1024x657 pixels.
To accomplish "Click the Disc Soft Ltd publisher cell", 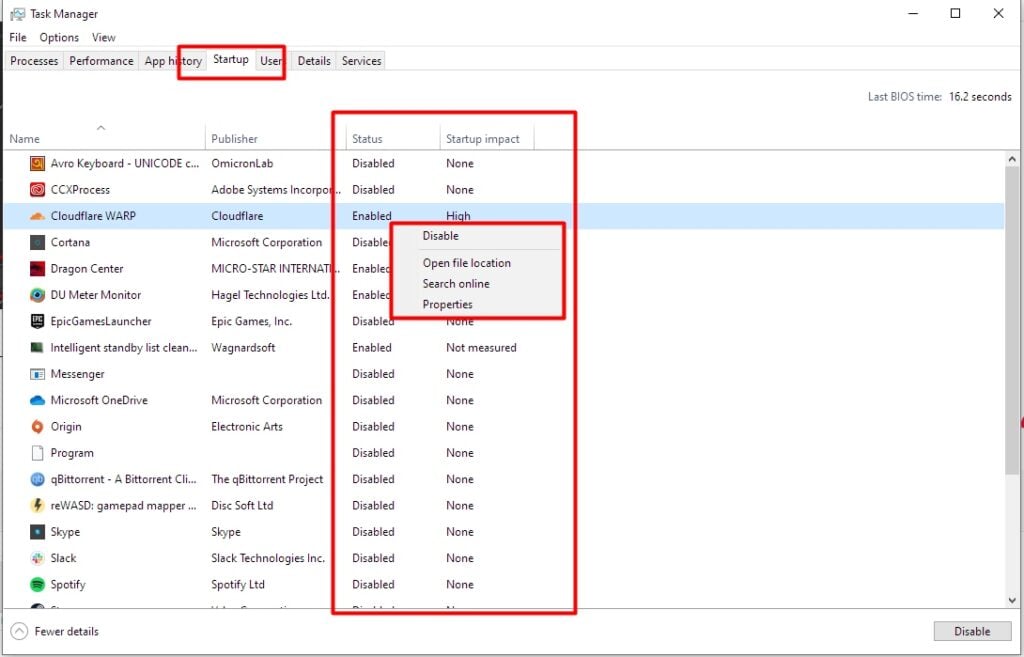I will click(242, 505).
